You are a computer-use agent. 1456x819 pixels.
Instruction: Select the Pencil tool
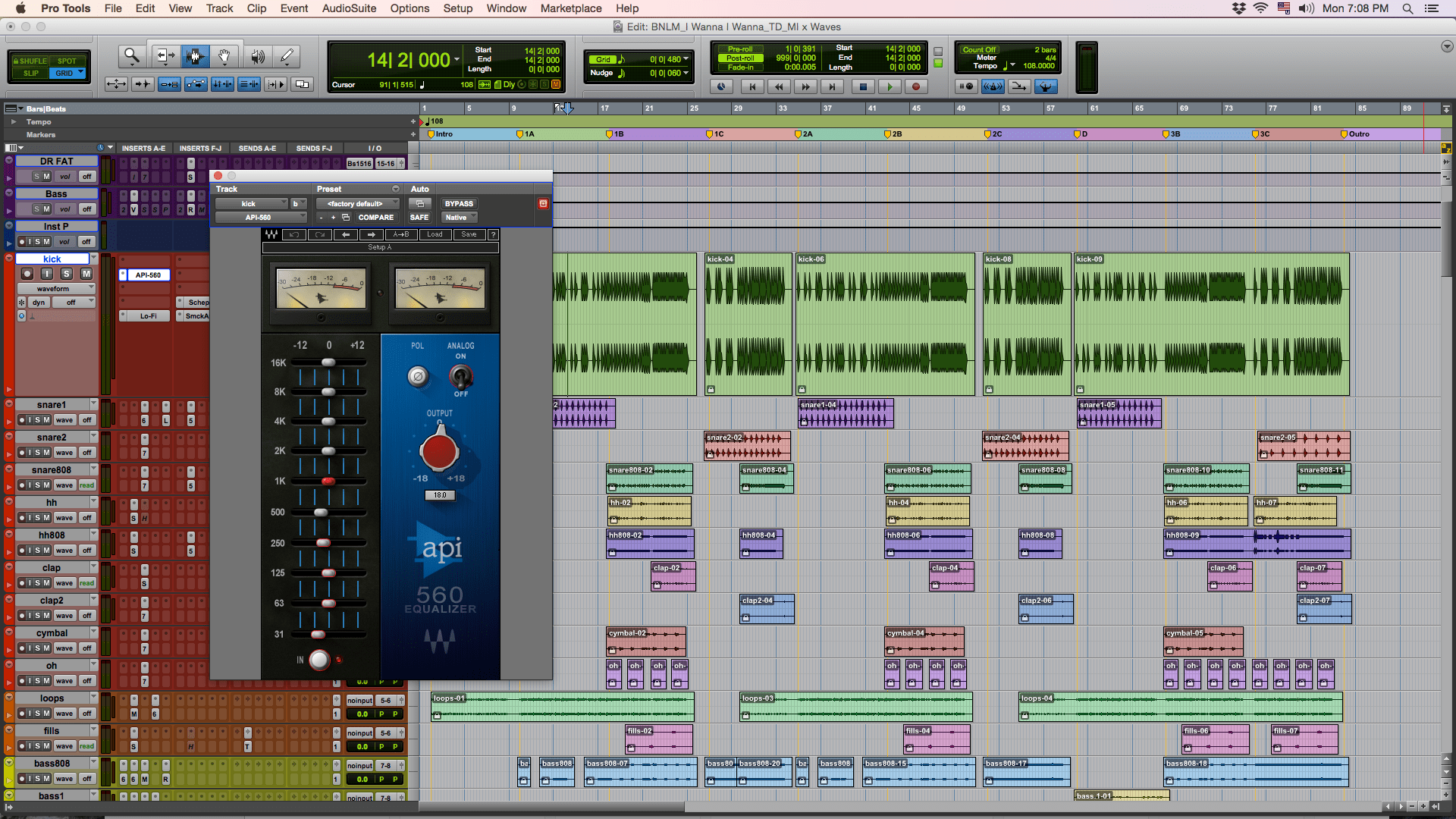(x=287, y=56)
